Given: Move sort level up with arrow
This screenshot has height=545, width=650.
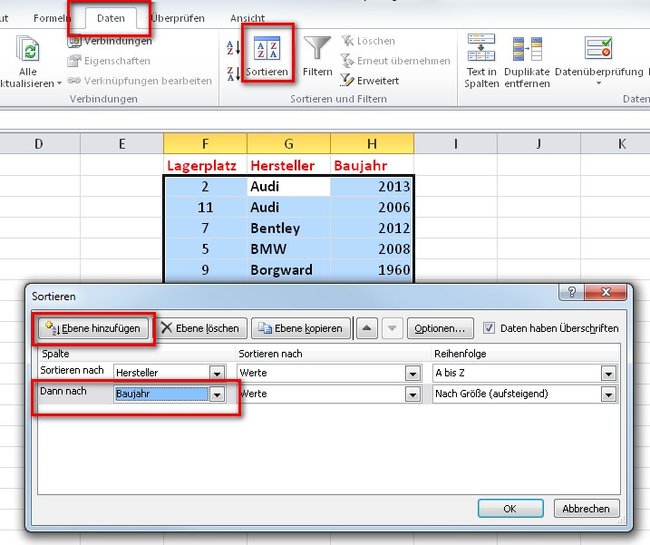Looking at the screenshot, I should point(366,328).
